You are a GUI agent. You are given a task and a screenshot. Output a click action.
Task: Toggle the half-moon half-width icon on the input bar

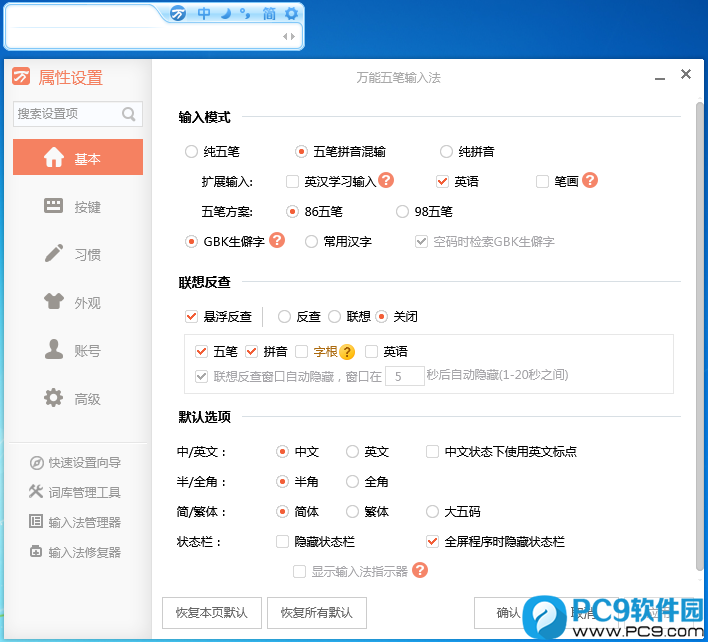coord(226,14)
